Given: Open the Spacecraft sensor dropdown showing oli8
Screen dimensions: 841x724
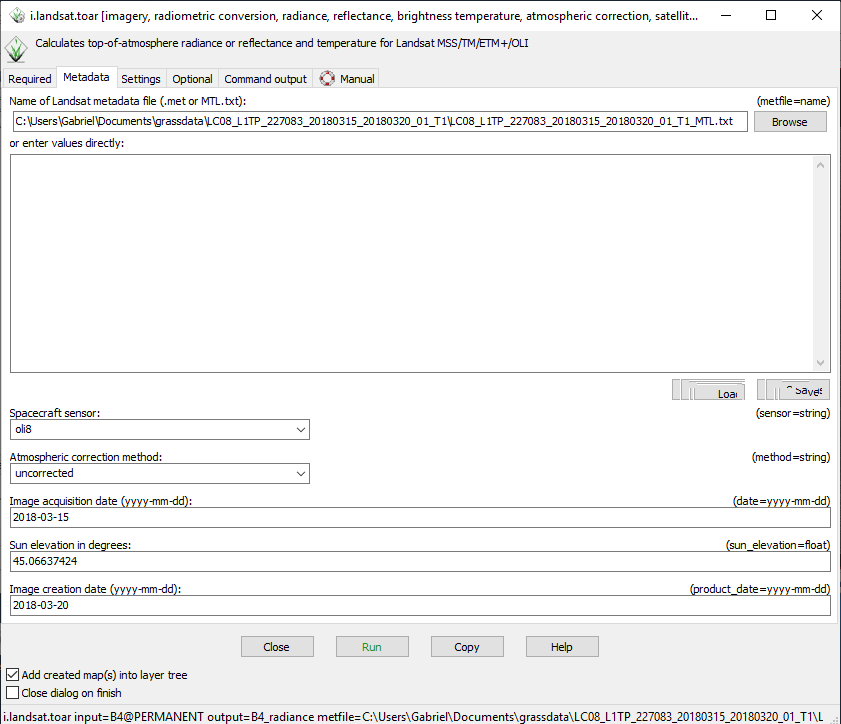Looking at the screenshot, I should click(x=160, y=430).
